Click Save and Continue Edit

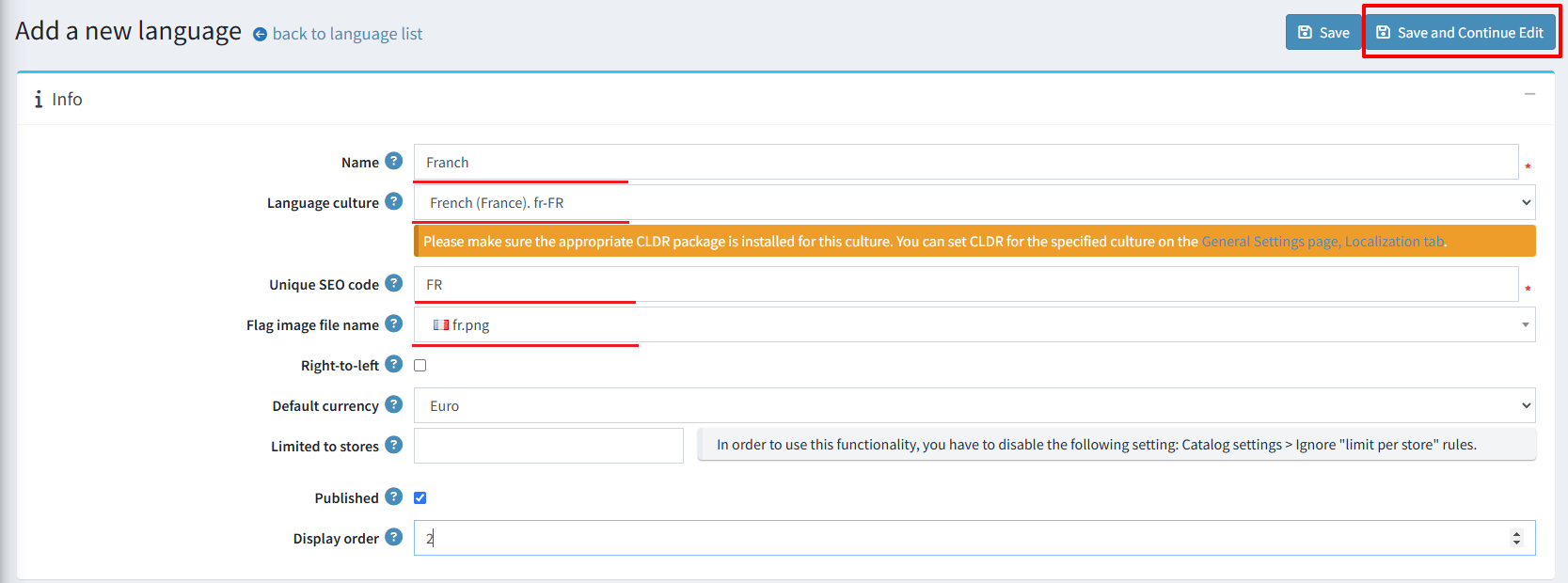pyautogui.click(x=1460, y=33)
